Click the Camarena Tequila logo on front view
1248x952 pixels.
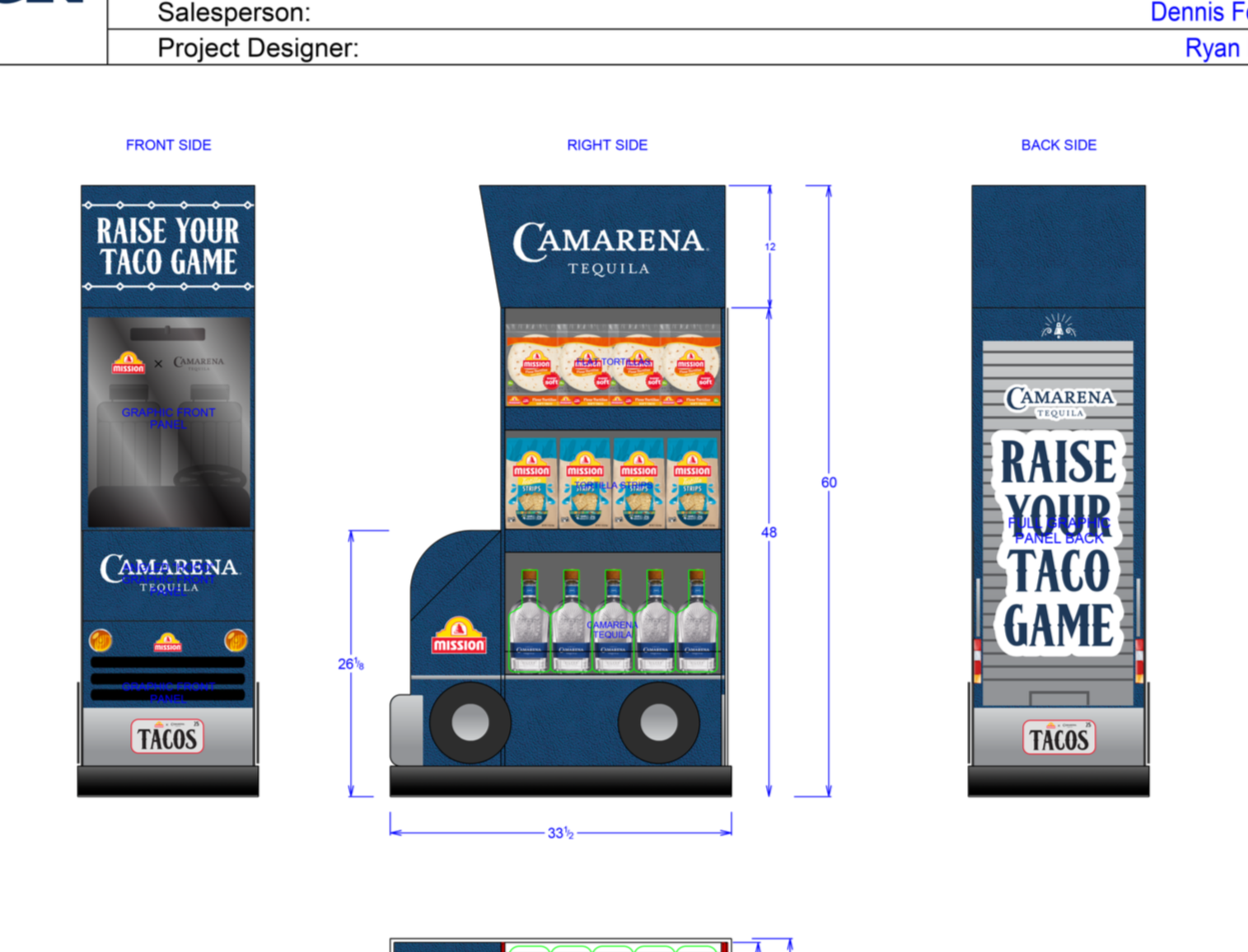(x=169, y=572)
